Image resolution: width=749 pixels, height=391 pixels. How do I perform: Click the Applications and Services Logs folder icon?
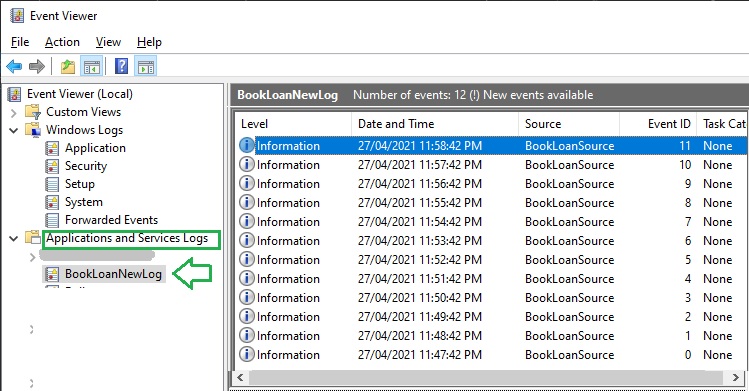pyautogui.click(x=33, y=238)
